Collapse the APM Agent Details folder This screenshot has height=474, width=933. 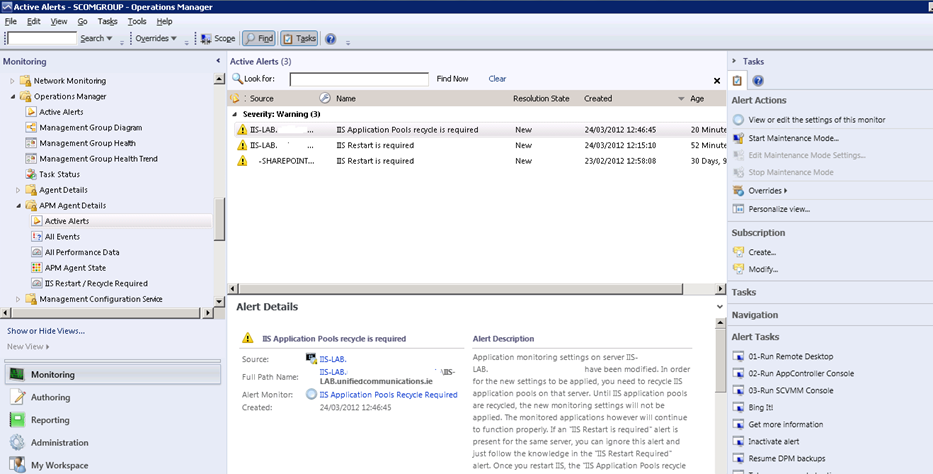18,206
